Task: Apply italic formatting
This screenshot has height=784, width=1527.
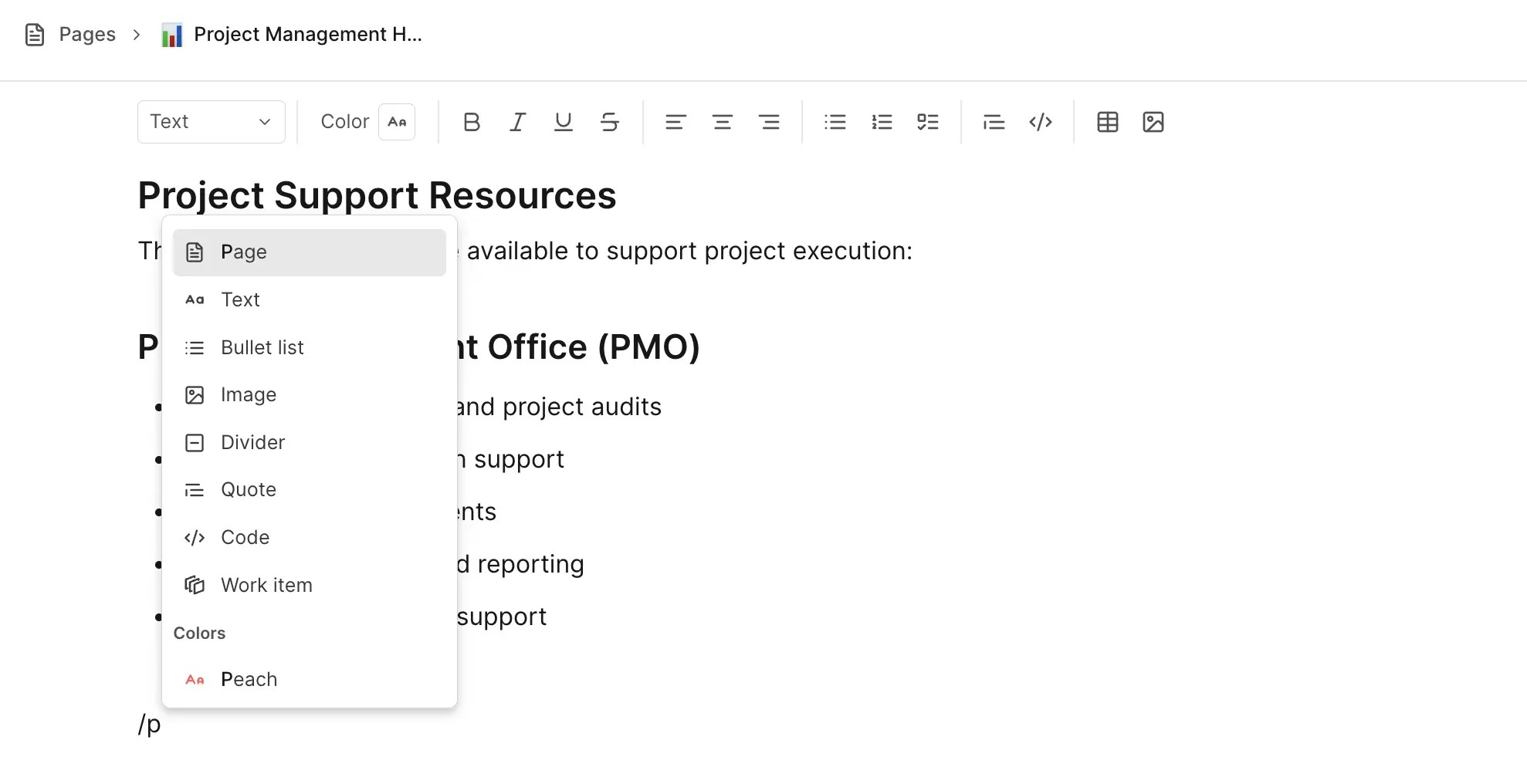Action: [517, 121]
